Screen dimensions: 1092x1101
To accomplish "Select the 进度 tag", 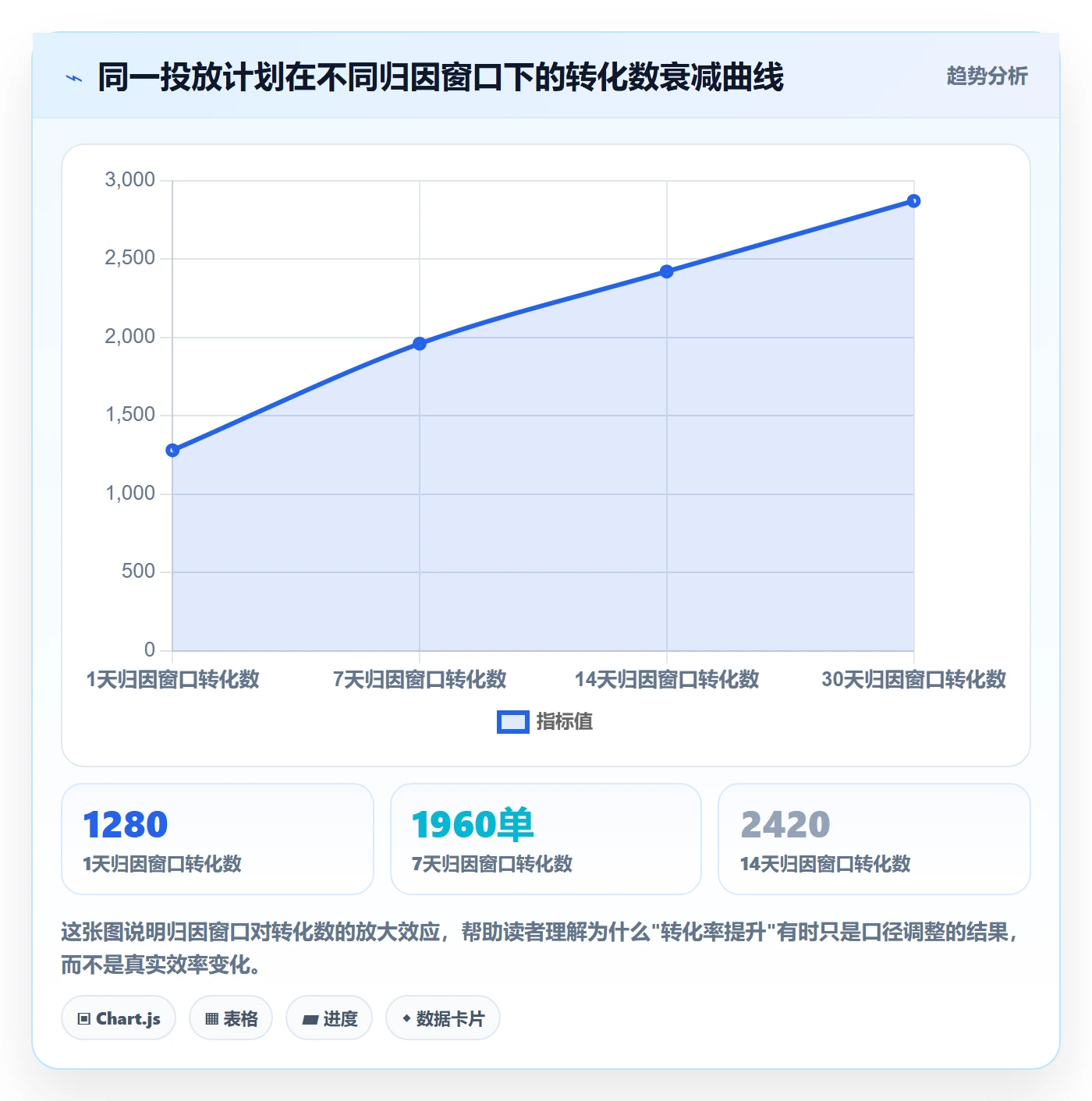I will tap(329, 1018).
